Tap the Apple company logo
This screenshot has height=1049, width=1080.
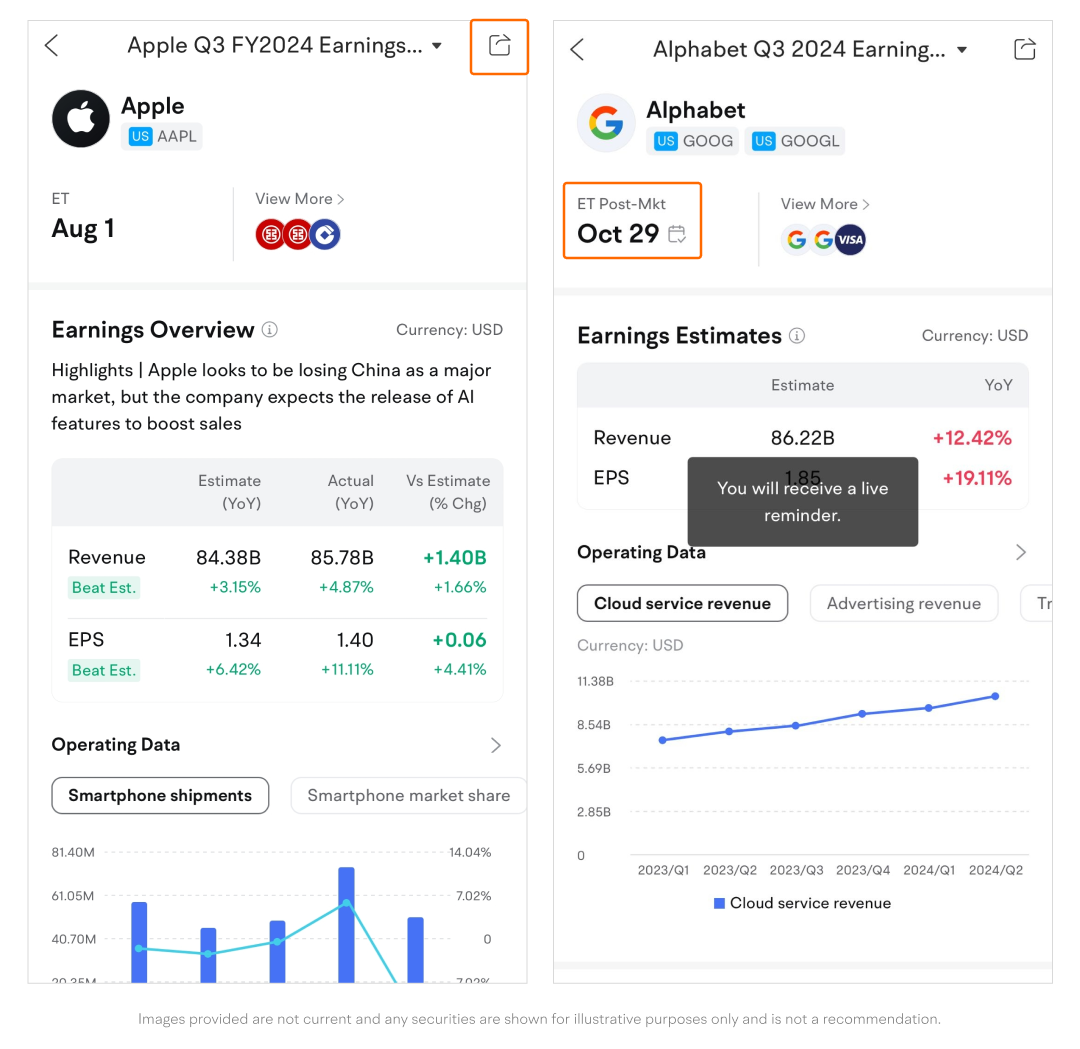pyautogui.click(x=81, y=119)
